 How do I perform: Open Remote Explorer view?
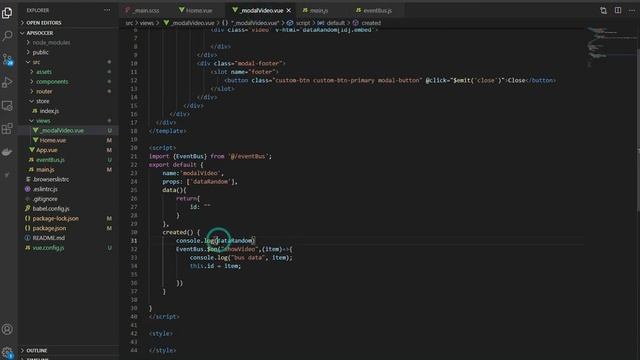coord(7,106)
